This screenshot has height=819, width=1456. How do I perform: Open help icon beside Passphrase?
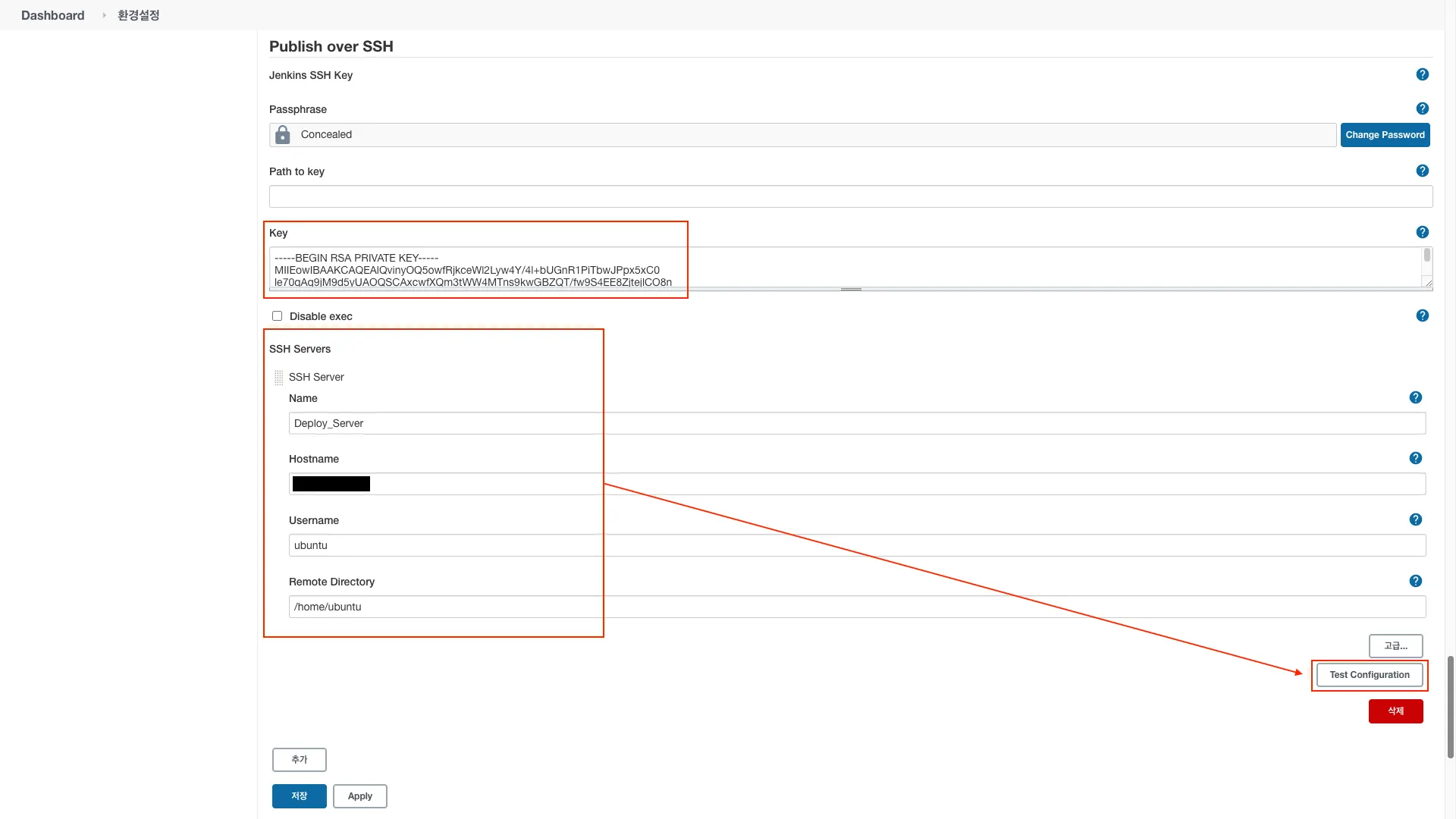pos(1422,108)
